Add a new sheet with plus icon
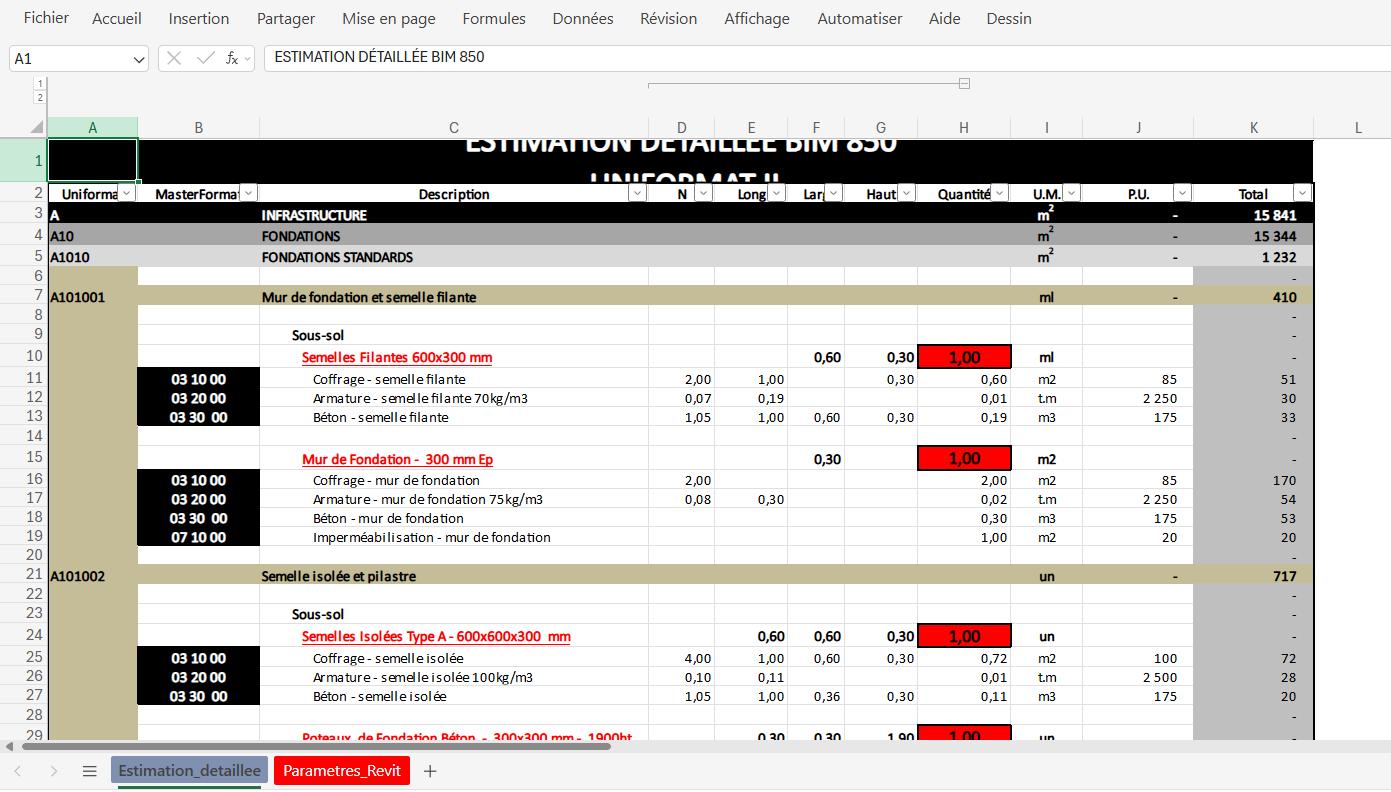Viewport: 1391px width, 792px height. (x=430, y=771)
